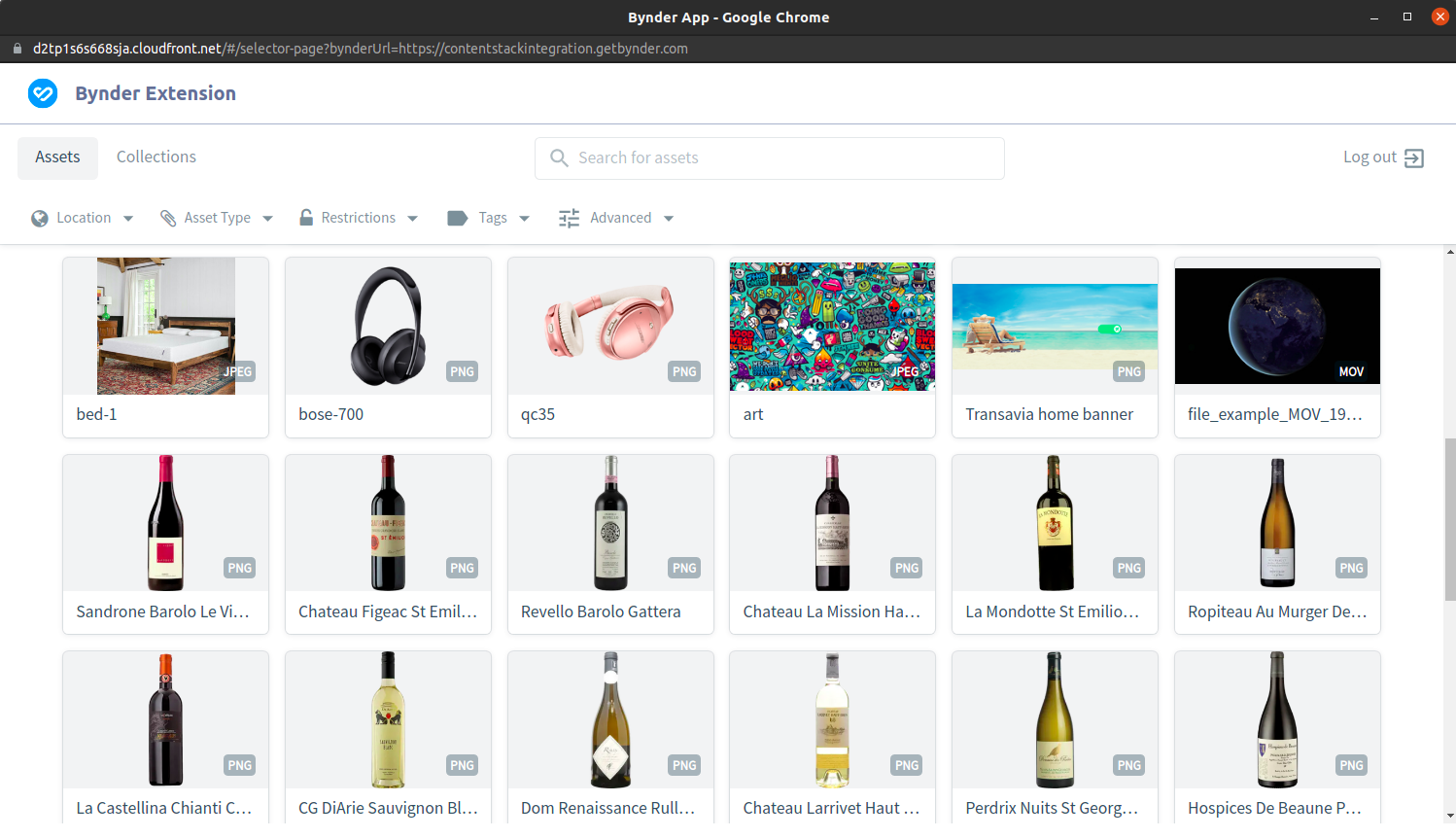Select the file_example_MOV earth video thumbnail
The width and height of the screenshot is (1456, 838).
[1277, 326]
